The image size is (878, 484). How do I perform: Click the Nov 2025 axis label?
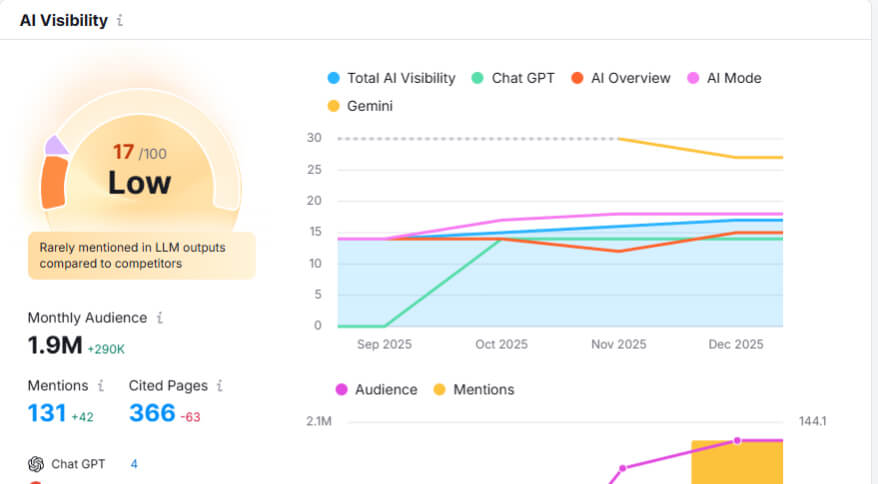click(x=619, y=344)
